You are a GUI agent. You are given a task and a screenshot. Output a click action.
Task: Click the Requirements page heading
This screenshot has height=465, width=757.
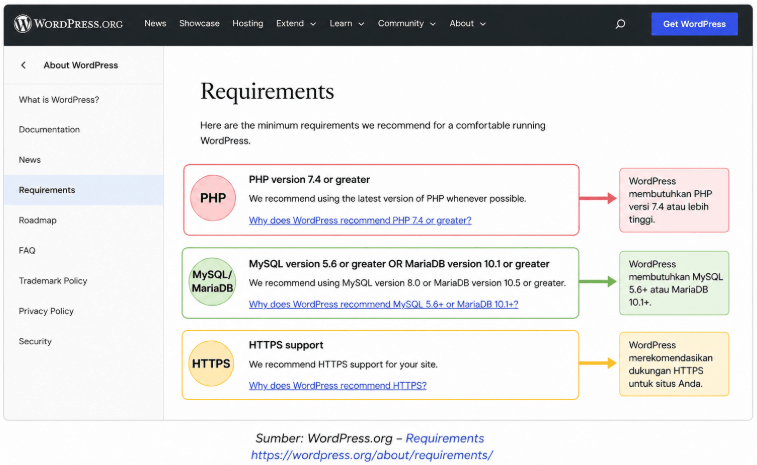coord(267,91)
